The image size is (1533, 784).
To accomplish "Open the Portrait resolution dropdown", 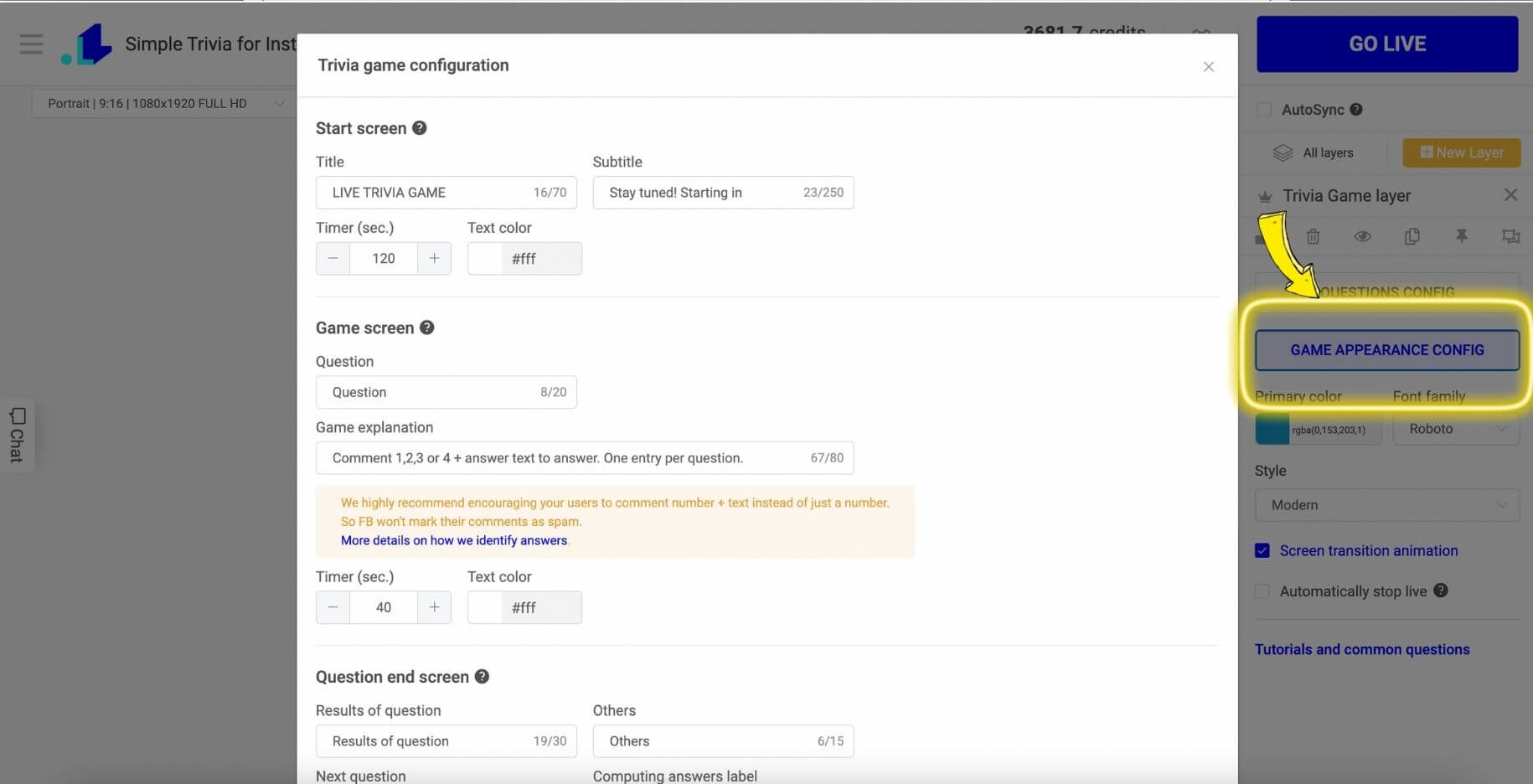I will coord(165,104).
